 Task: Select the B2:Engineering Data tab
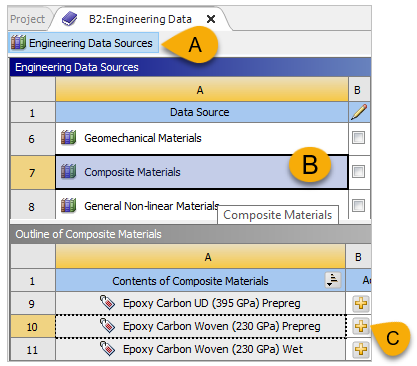pos(140,19)
